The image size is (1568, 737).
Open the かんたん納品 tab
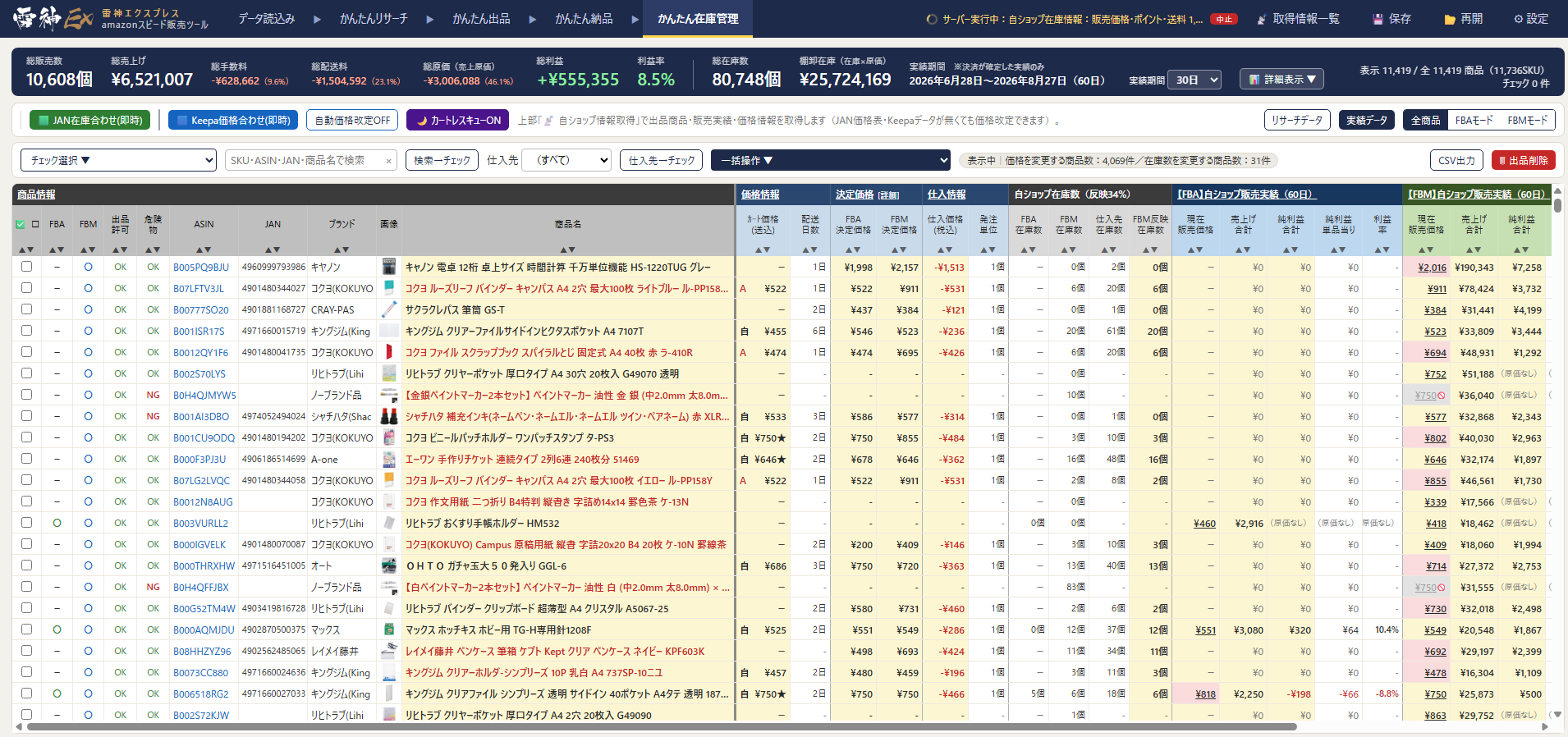pyautogui.click(x=584, y=19)
